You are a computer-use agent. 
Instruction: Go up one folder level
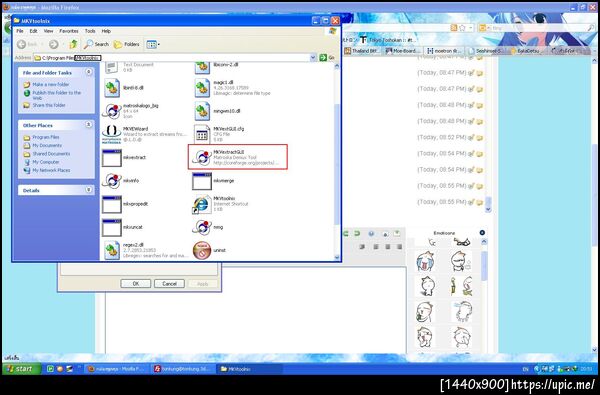tap(73, 44)
